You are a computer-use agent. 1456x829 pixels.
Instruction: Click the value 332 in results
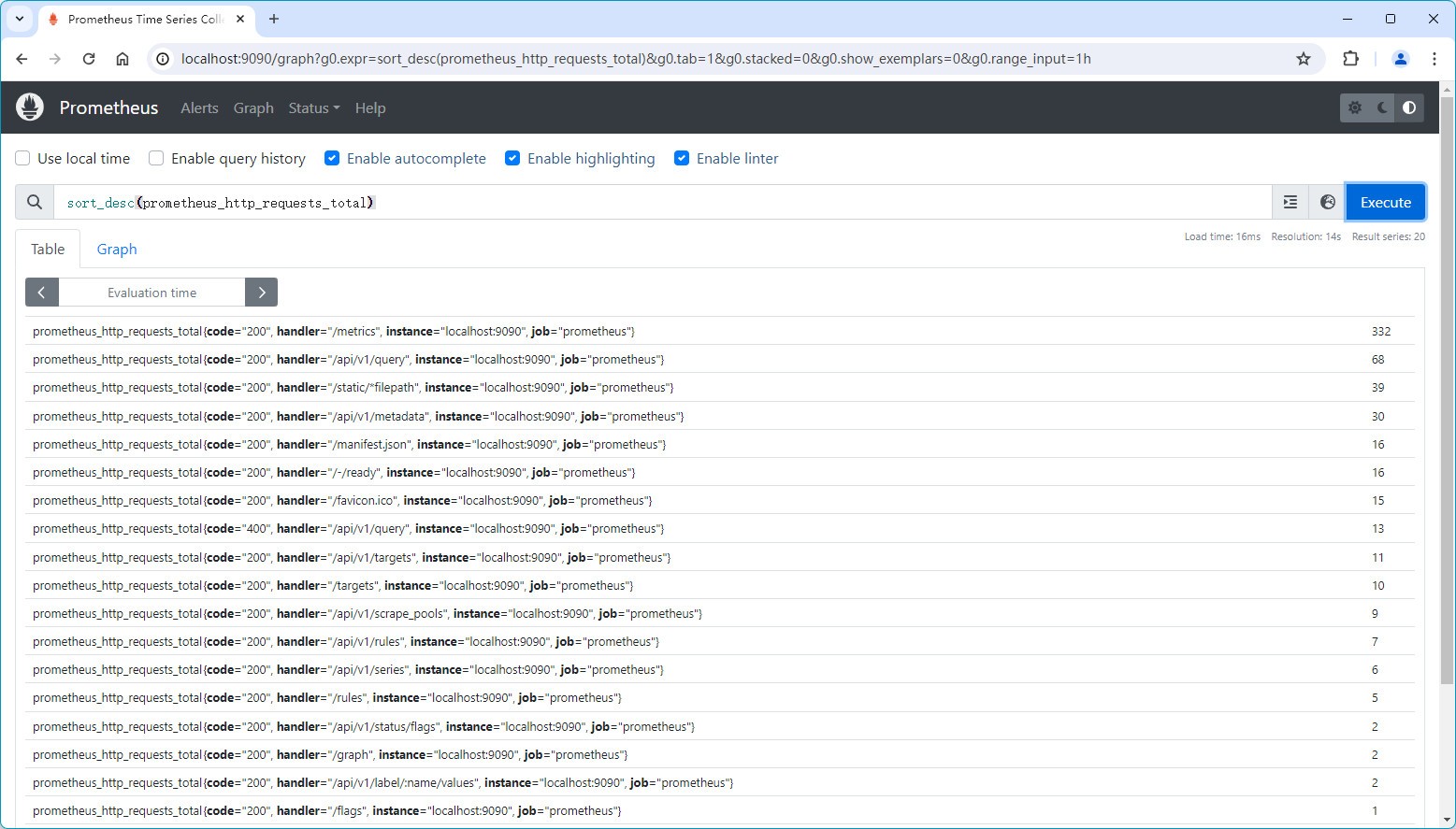(x=1381, y=331)
